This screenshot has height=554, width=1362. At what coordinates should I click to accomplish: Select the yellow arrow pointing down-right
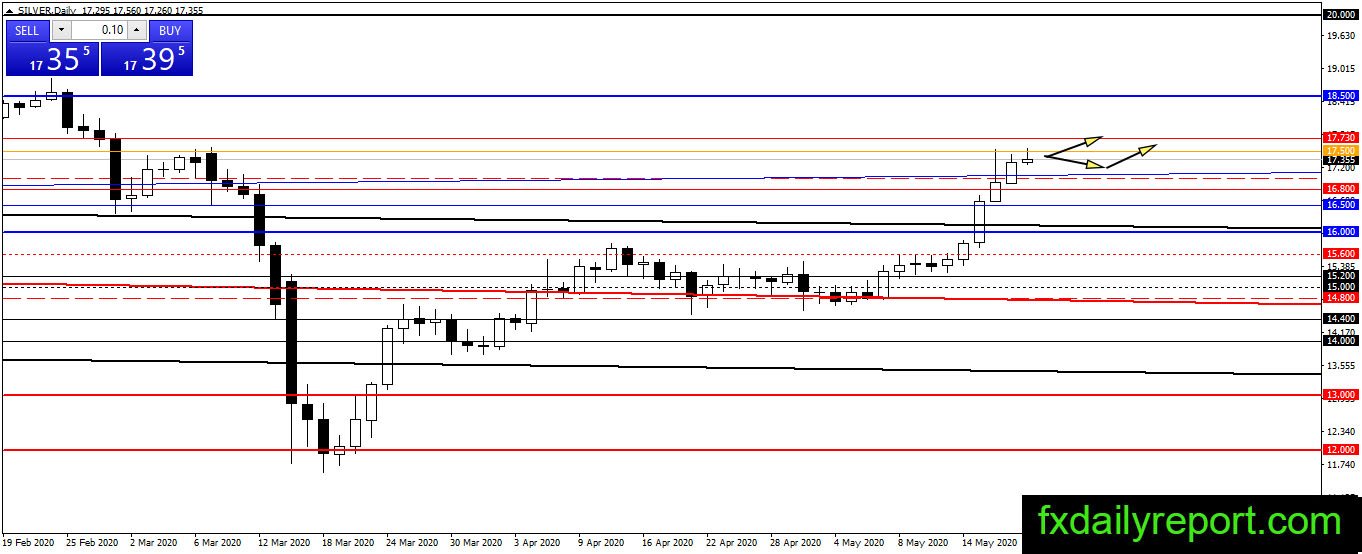(1075, 161)
